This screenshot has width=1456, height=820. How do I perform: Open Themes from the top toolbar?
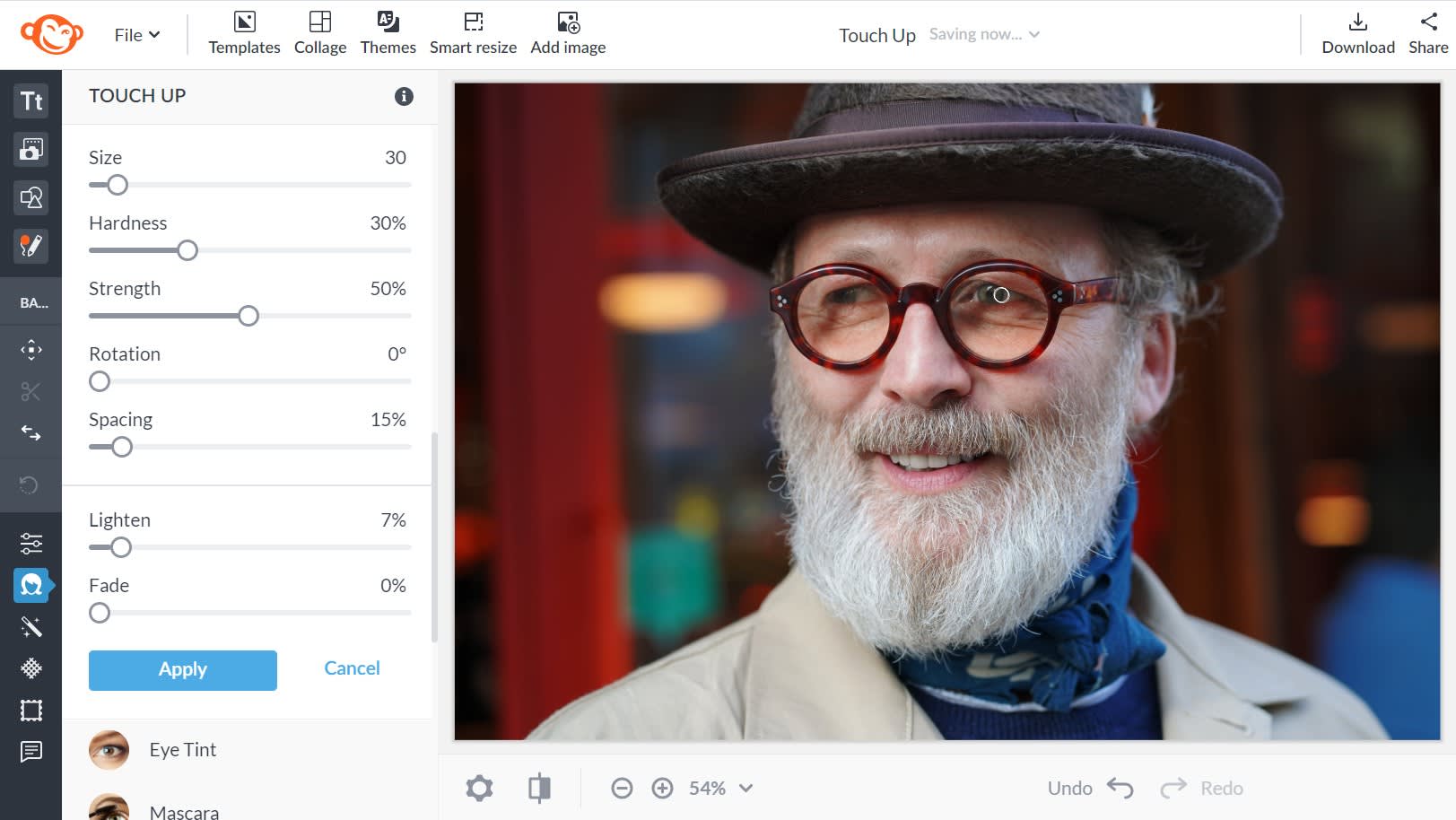[x=388, y=34]
